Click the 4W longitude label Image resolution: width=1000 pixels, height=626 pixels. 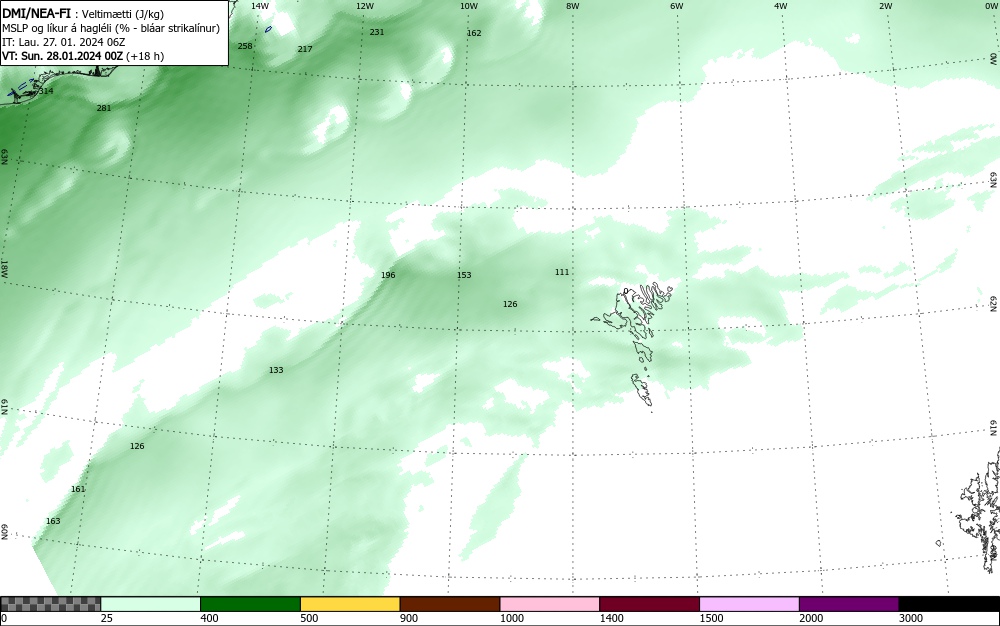click(781, 6)
